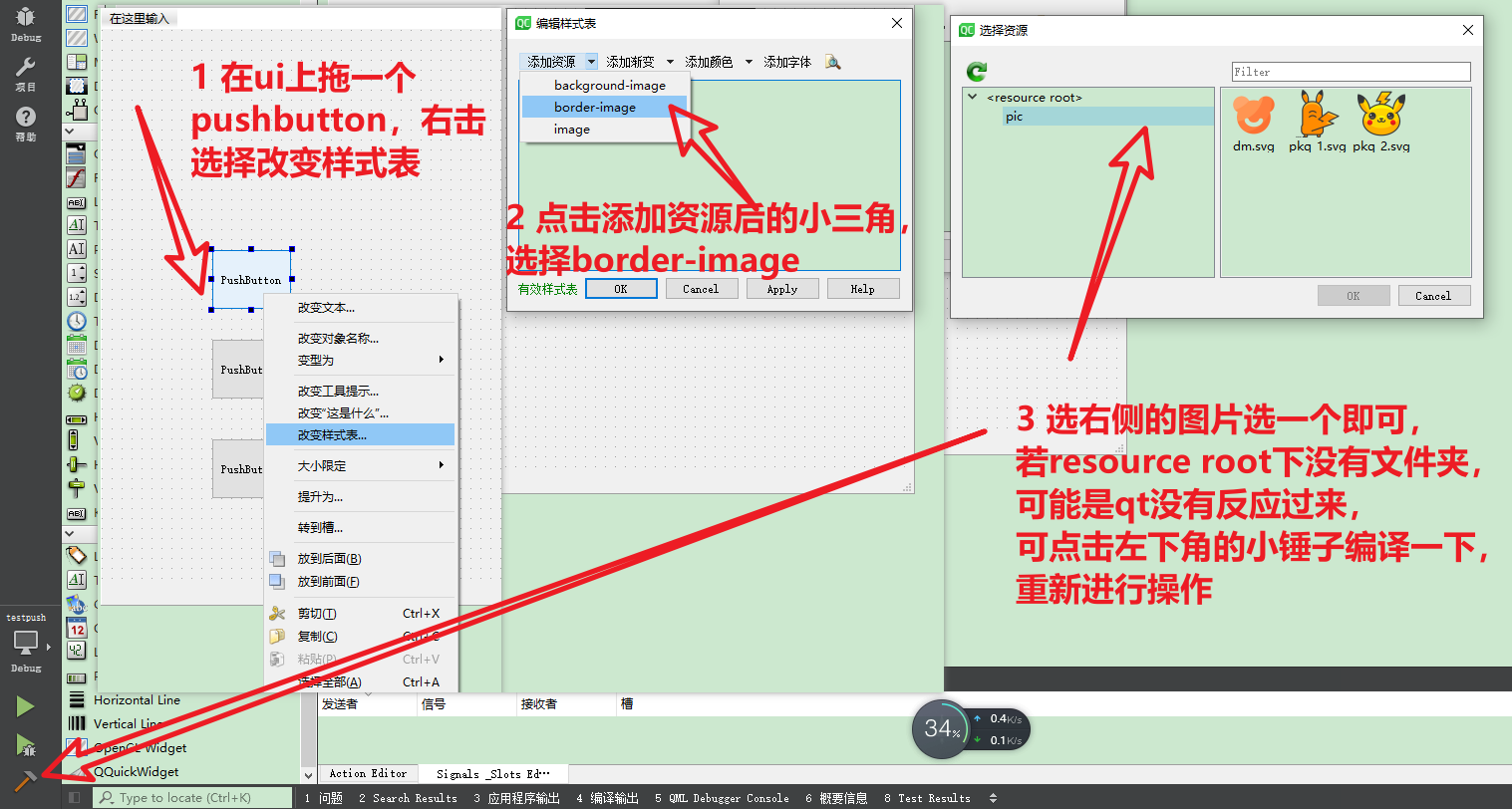The width and height of the screenshot is (1512, 809).
Task: Switch to Debug mode icon at top left
Action: point(25,16)
